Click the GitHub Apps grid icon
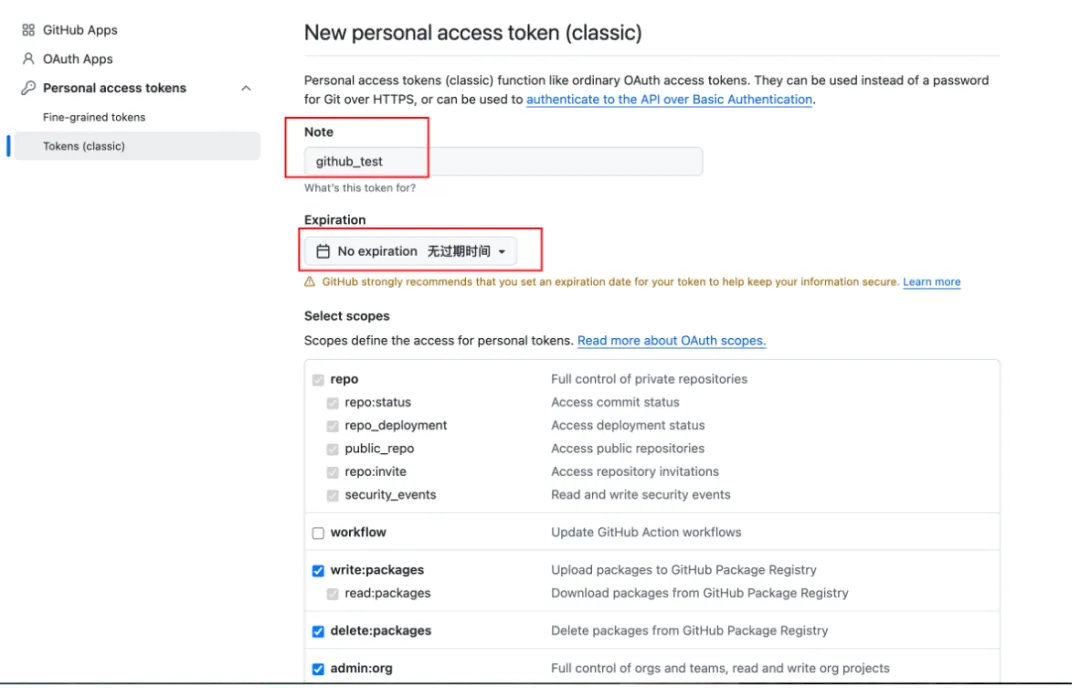Screen dimensions: 1080x688 (28, 30)
